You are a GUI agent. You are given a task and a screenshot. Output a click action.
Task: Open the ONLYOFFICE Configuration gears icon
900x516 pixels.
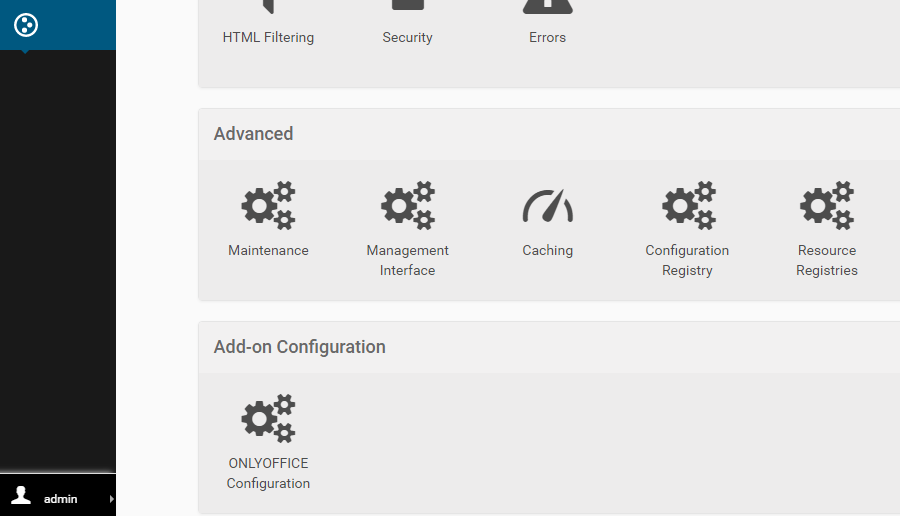pyautogui.click(x=268, y=418)
